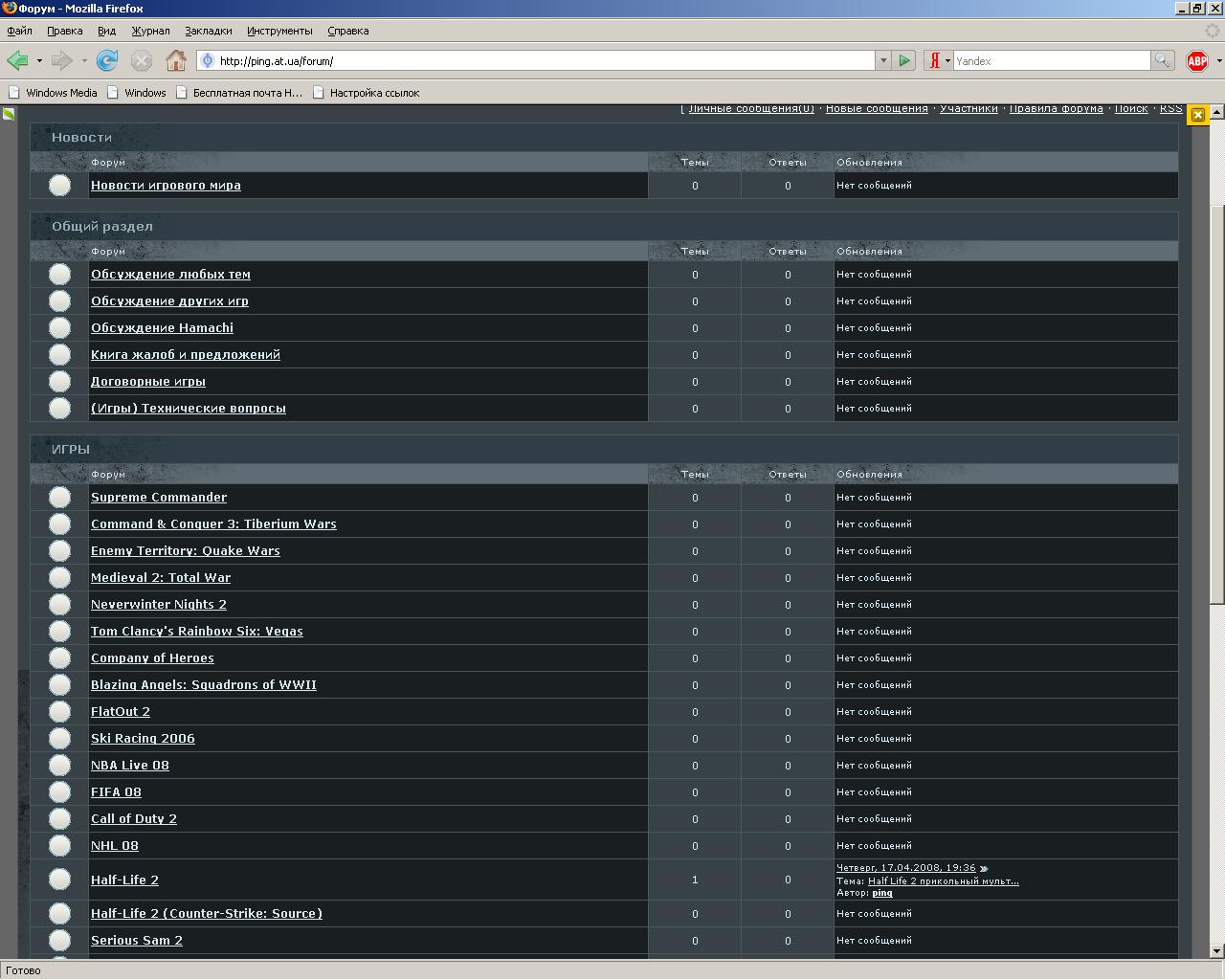Open the Forward button history dropdown arrow

84,61
